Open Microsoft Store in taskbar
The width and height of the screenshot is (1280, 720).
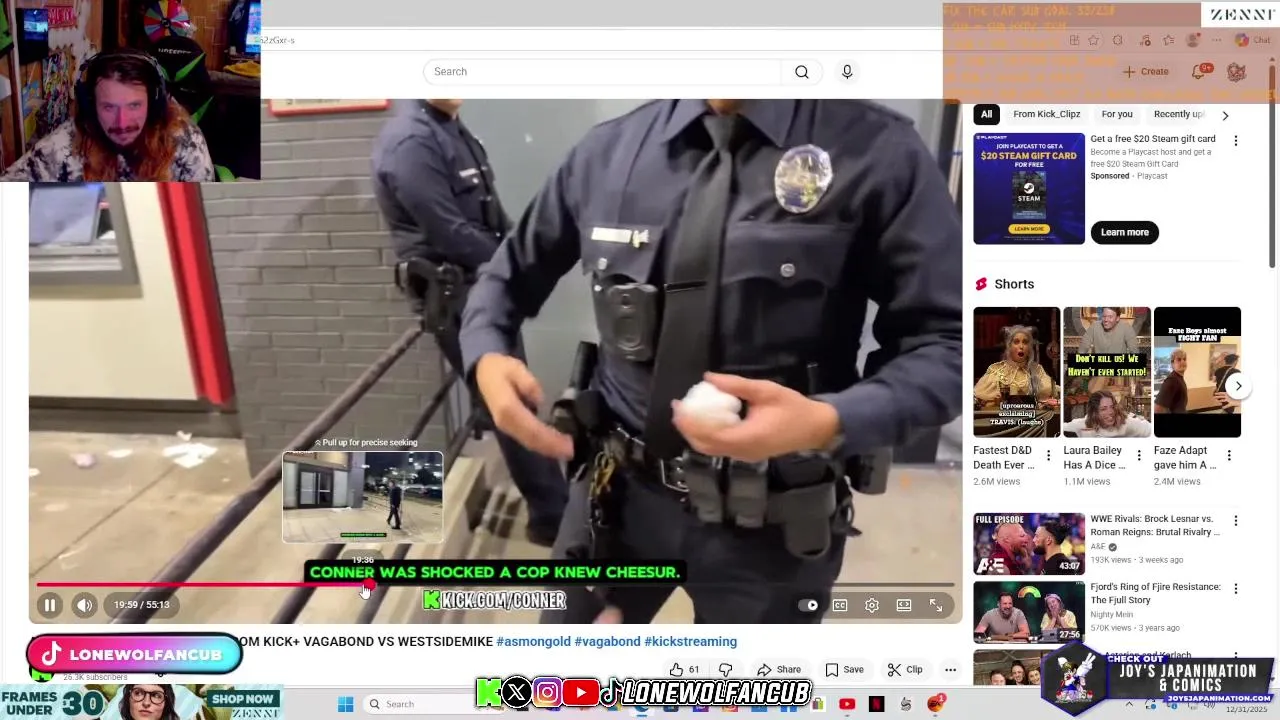click(x=818, y=704)
